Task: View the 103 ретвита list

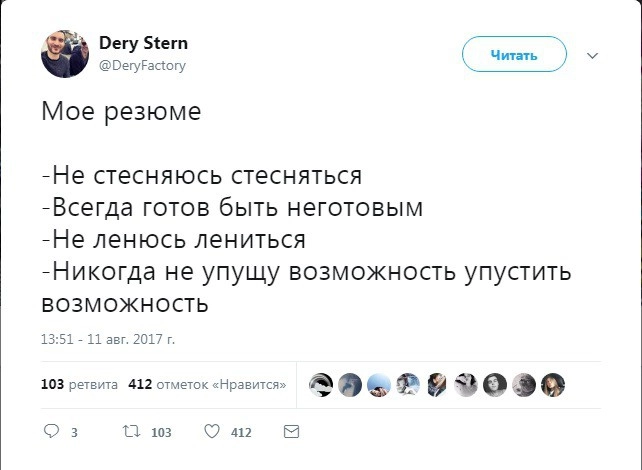Action: pyautogui.click(x=79, y=384)
